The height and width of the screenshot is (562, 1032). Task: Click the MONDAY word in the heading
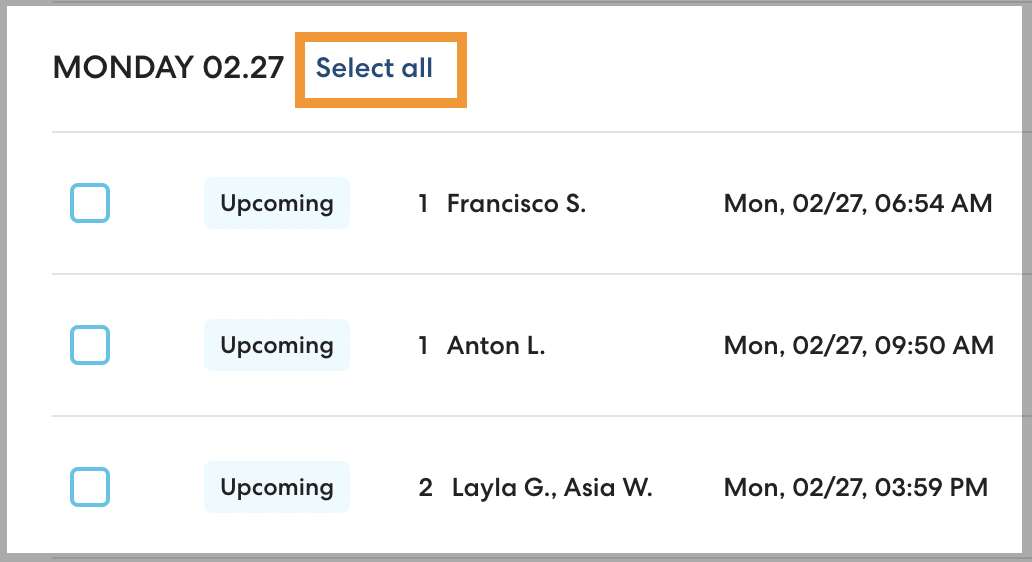click(x=123, y=68)
